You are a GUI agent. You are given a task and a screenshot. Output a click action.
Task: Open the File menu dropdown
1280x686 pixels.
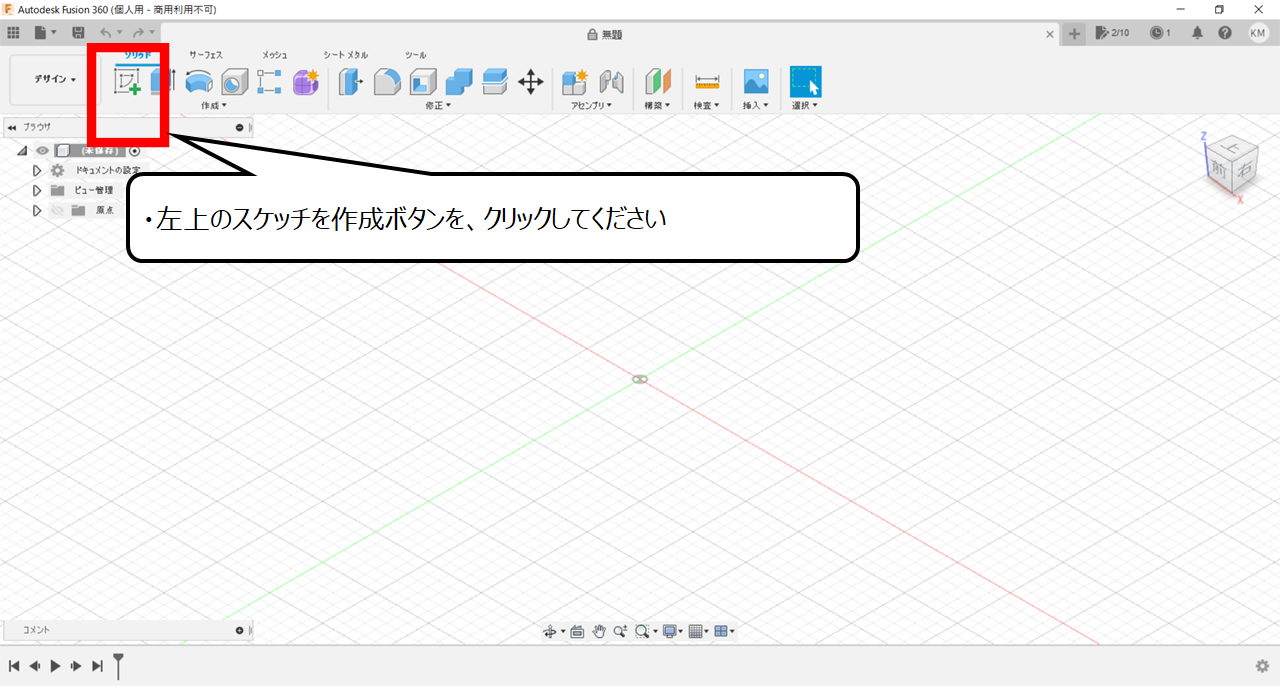[46, 33]
